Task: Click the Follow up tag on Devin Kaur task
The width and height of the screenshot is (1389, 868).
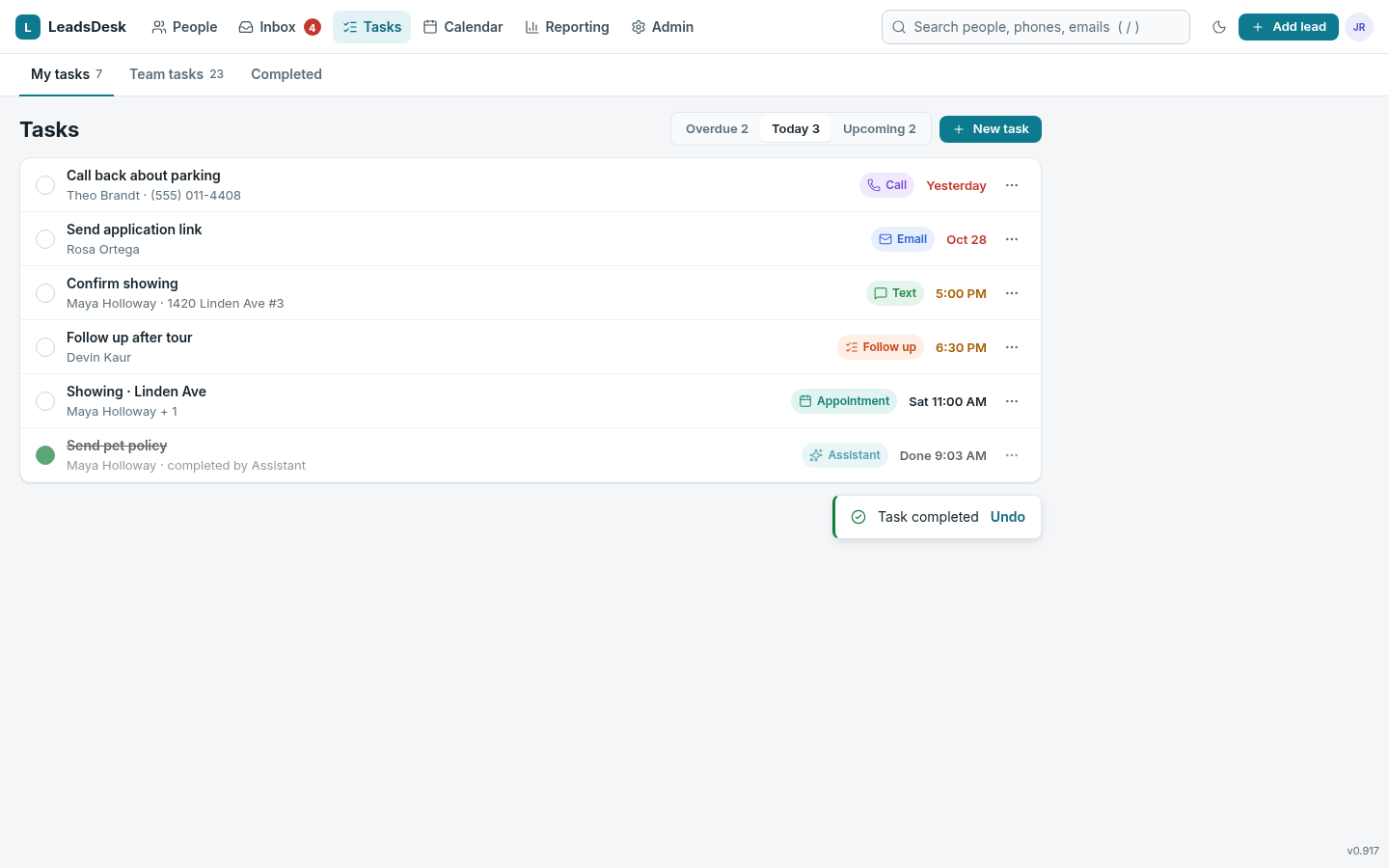Action: coord(881,347)
